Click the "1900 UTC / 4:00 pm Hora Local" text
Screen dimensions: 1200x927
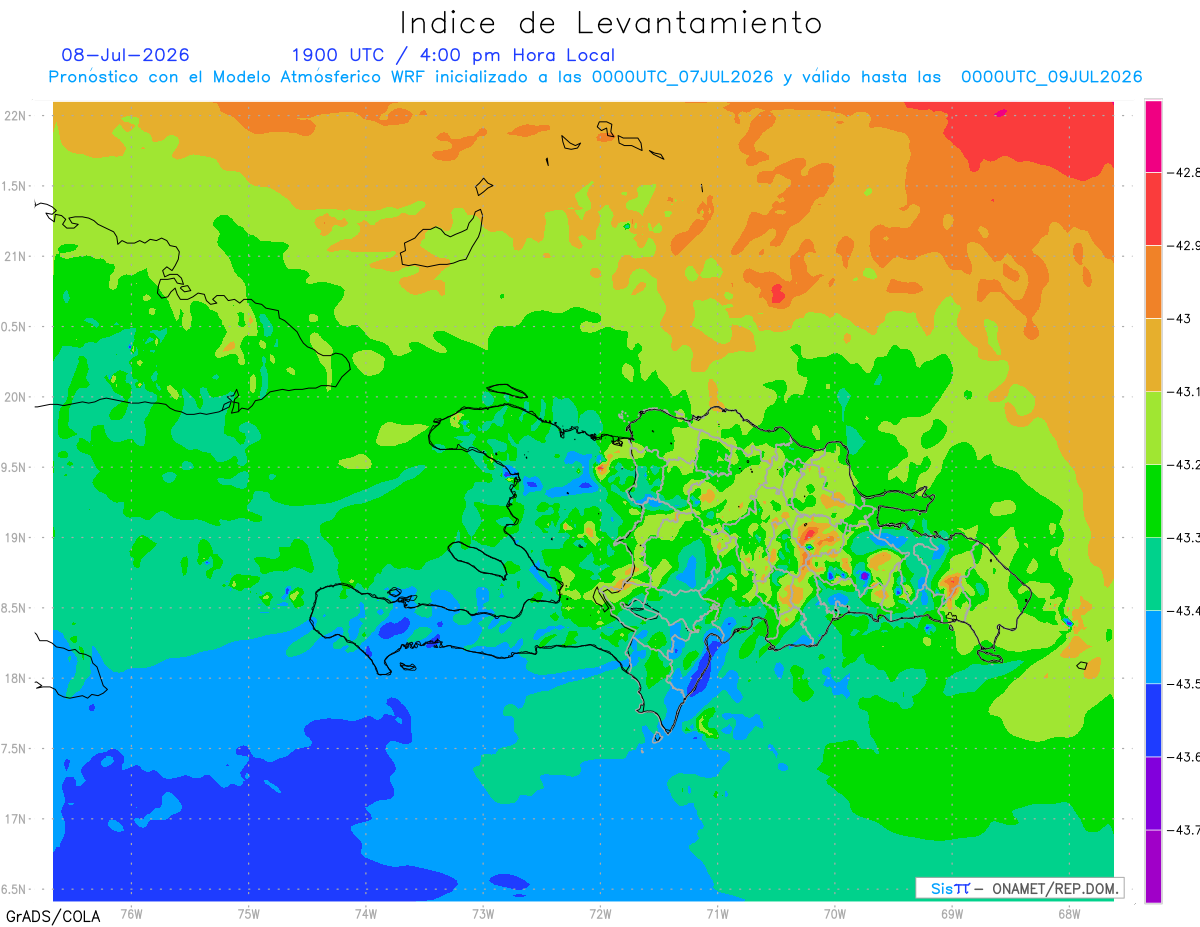click(x=453, y=55)
